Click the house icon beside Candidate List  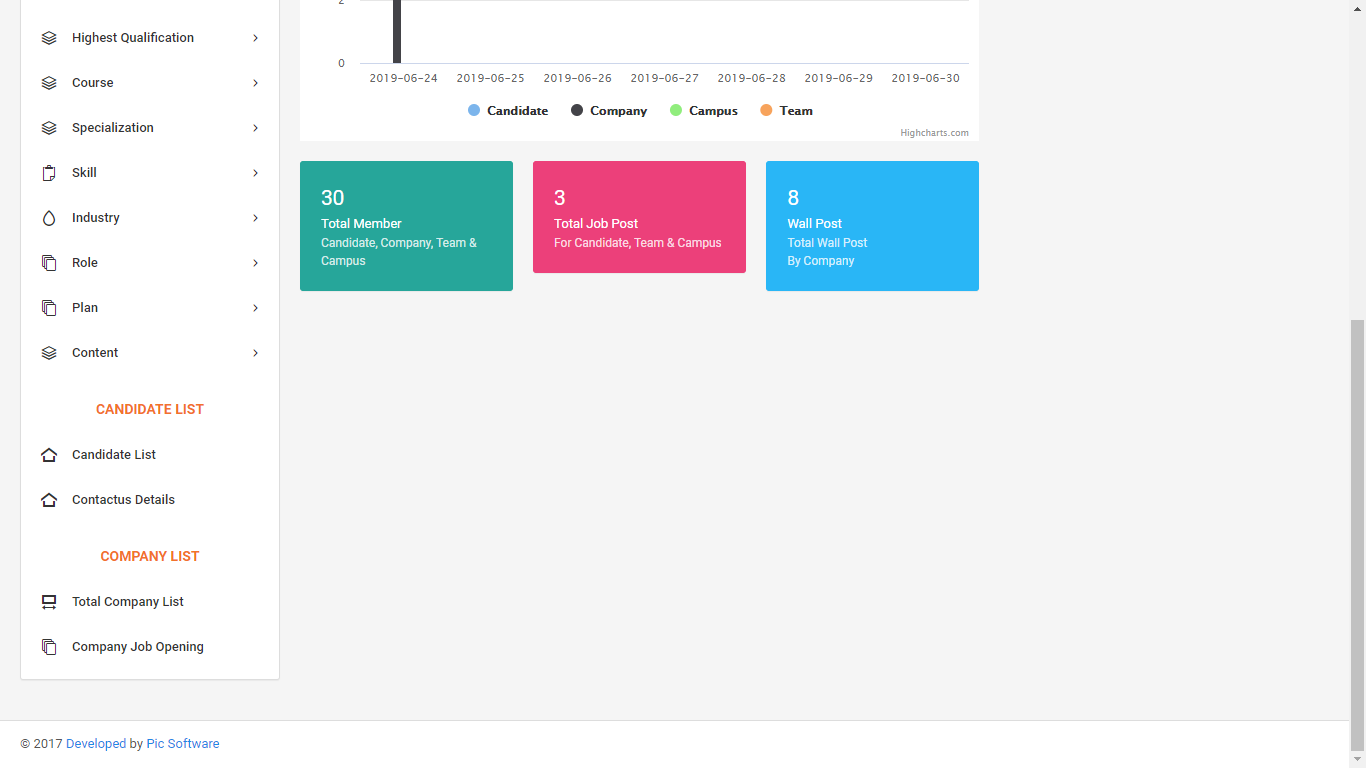49,455
